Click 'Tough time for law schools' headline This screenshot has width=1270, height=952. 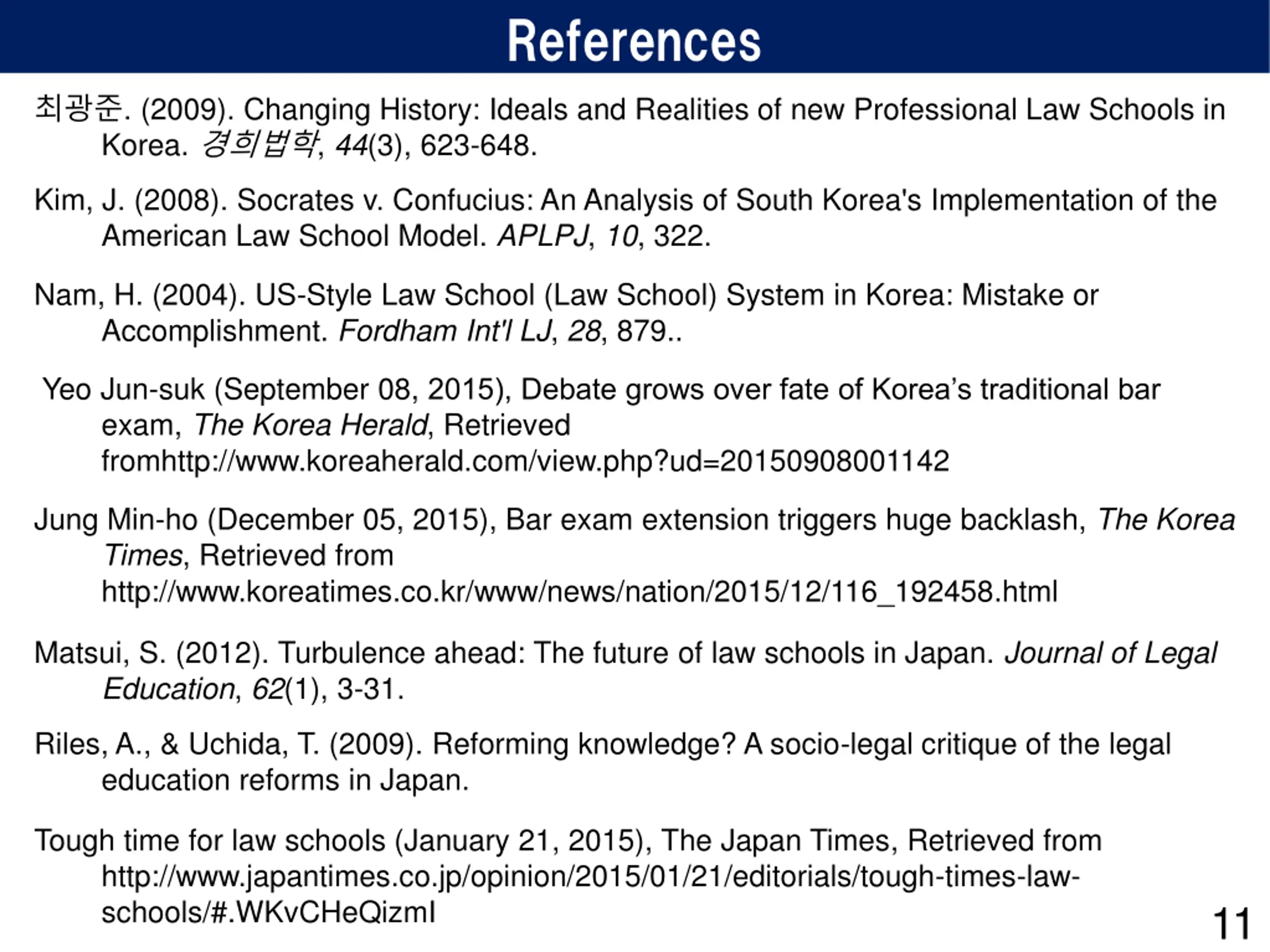209,842
